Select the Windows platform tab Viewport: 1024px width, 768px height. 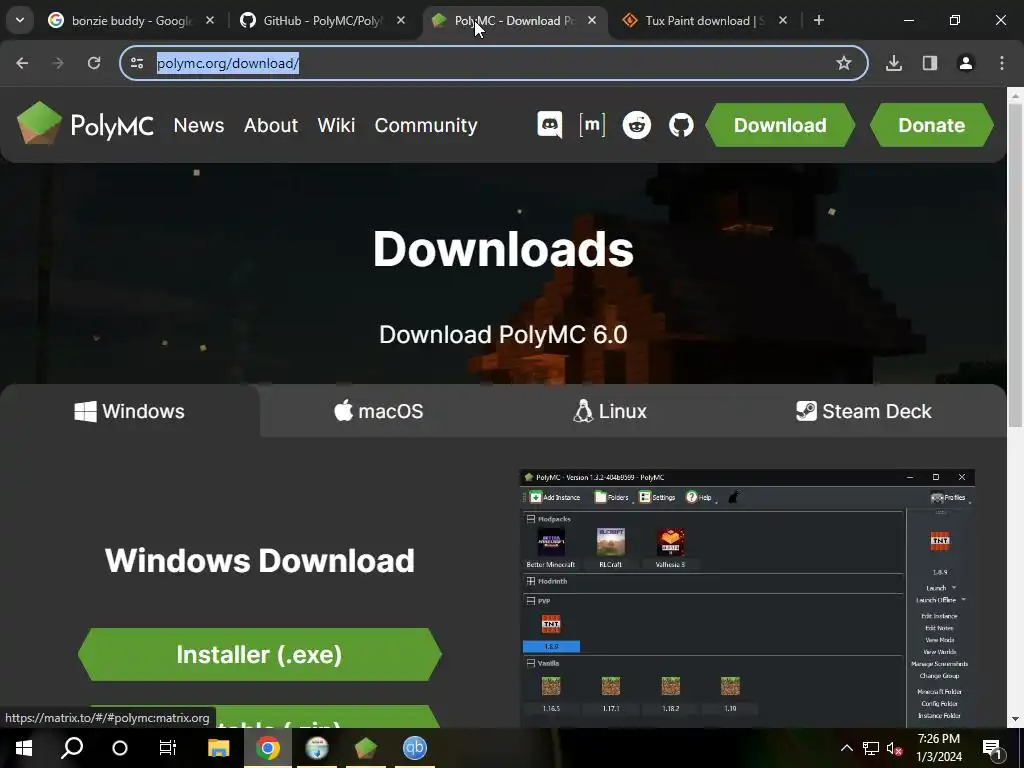[x=129, y=411]
